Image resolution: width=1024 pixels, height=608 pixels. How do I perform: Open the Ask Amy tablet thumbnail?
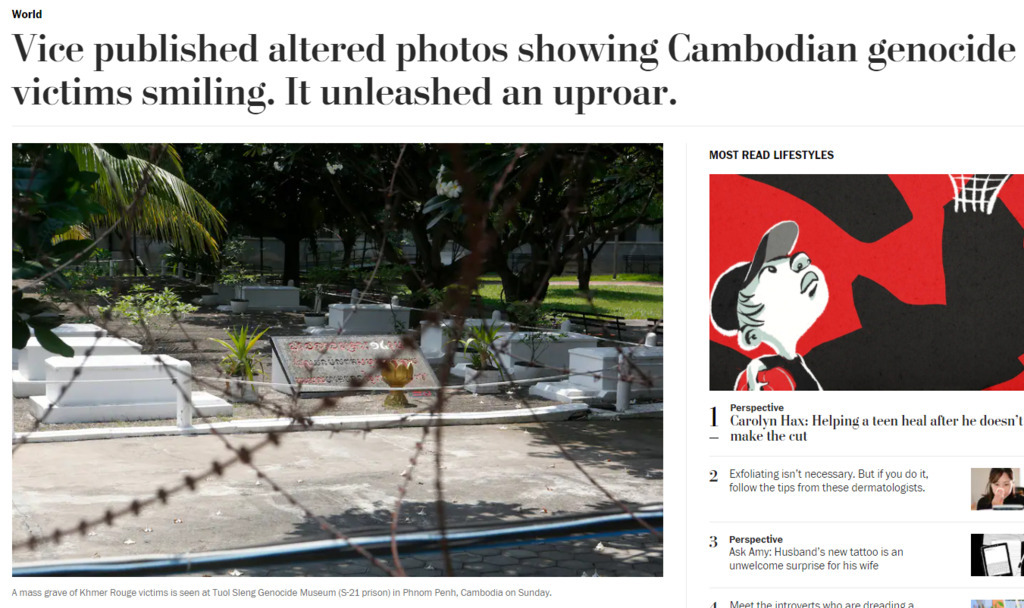pos(997,555)
